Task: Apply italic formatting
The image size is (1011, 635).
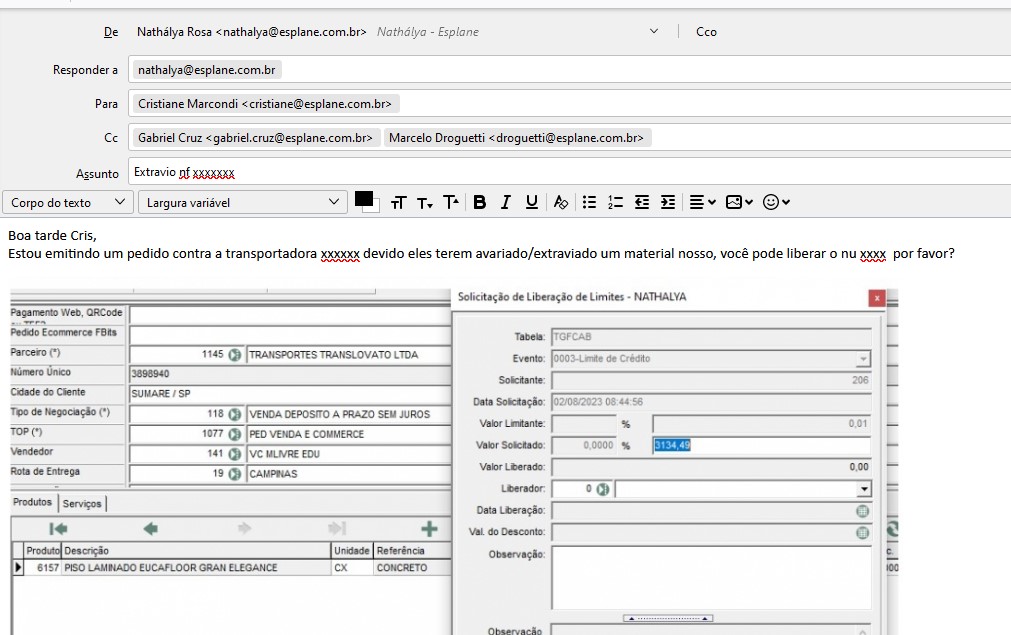Action: click(506, 202)
